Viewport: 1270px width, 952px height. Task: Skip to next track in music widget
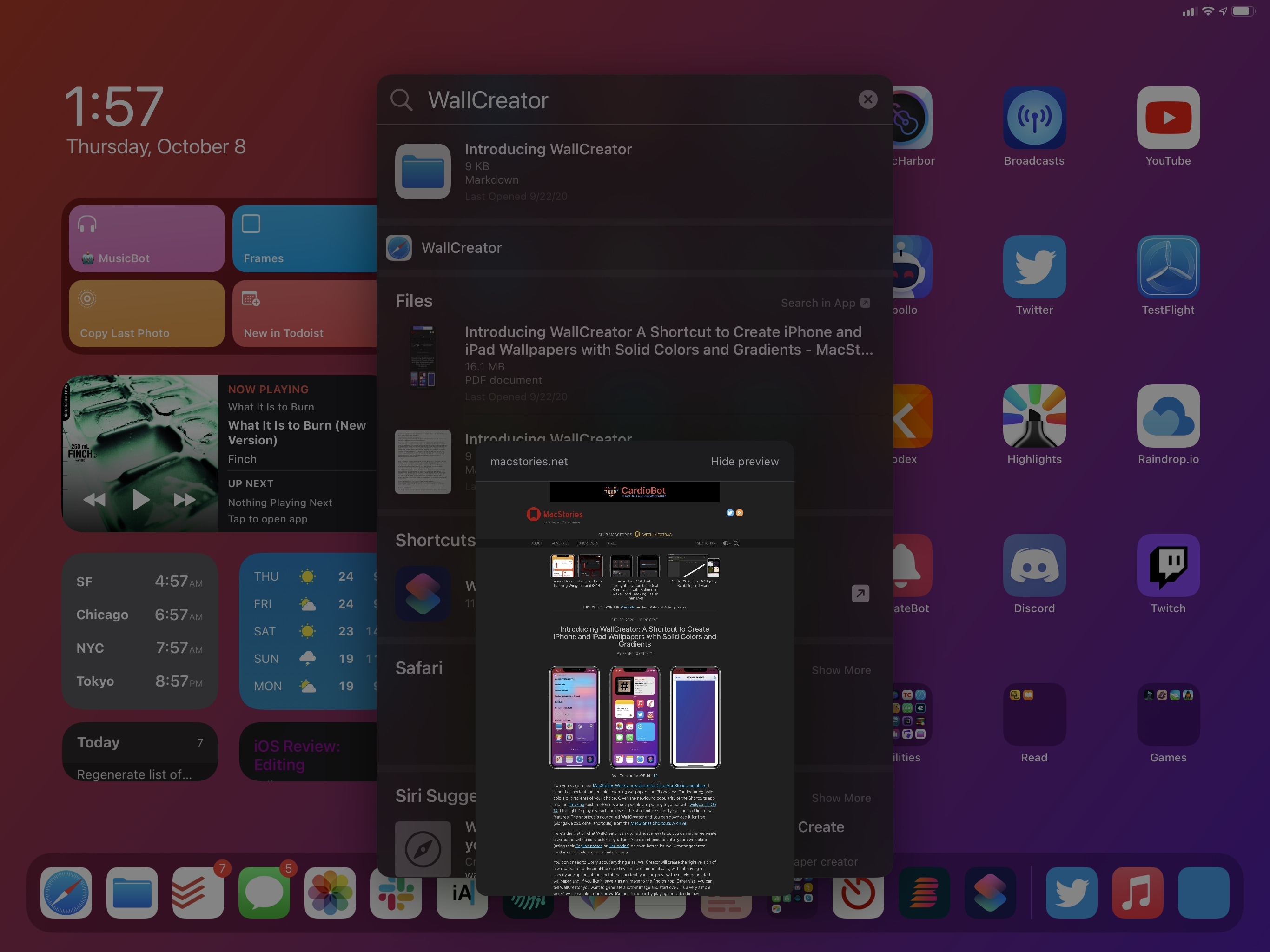184,500
